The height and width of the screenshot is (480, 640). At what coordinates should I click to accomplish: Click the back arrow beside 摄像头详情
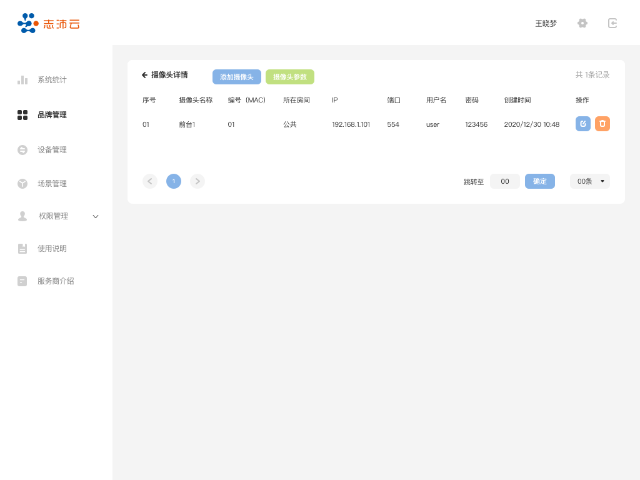[145, 75]
